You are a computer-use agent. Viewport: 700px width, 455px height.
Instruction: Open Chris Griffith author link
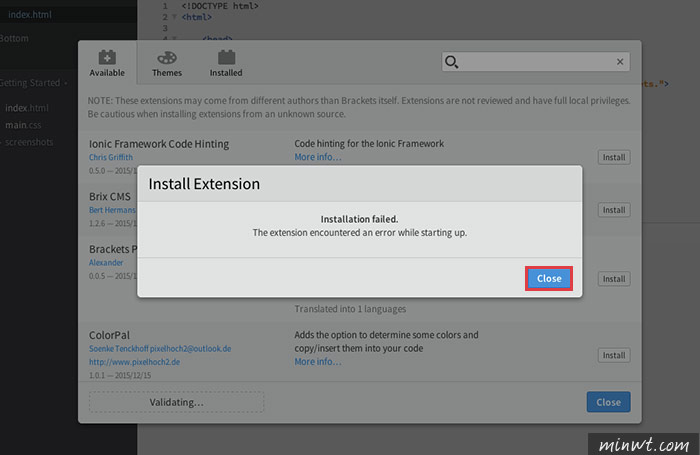point(111,157)
